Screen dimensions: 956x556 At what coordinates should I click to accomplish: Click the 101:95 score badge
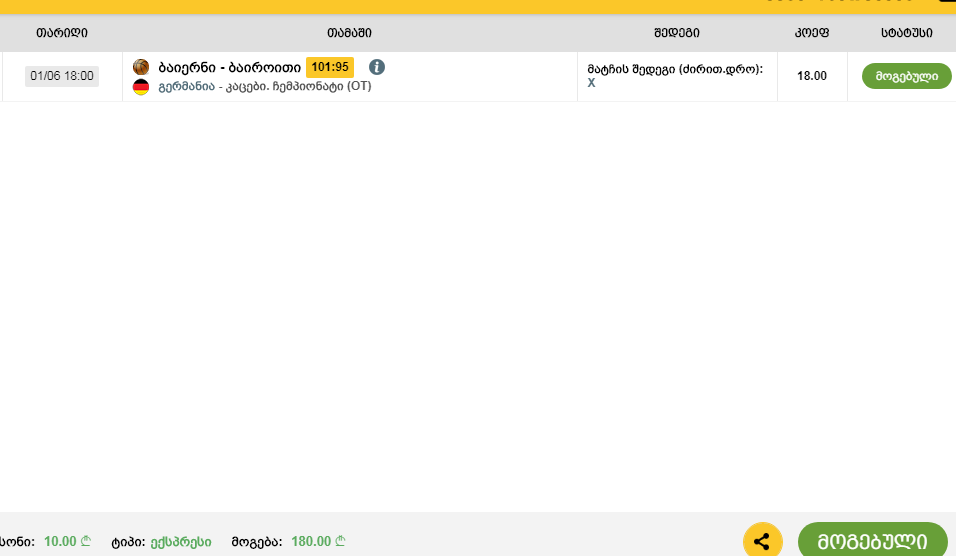point(330,67)
